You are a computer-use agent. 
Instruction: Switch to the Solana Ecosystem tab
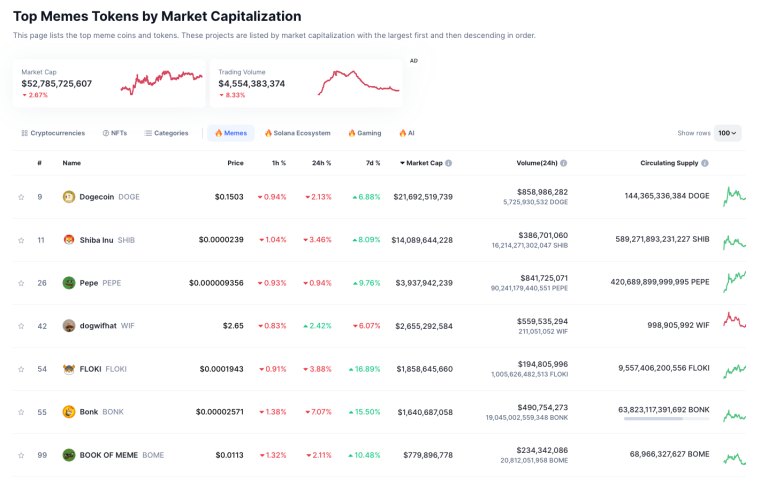(297, 133)
